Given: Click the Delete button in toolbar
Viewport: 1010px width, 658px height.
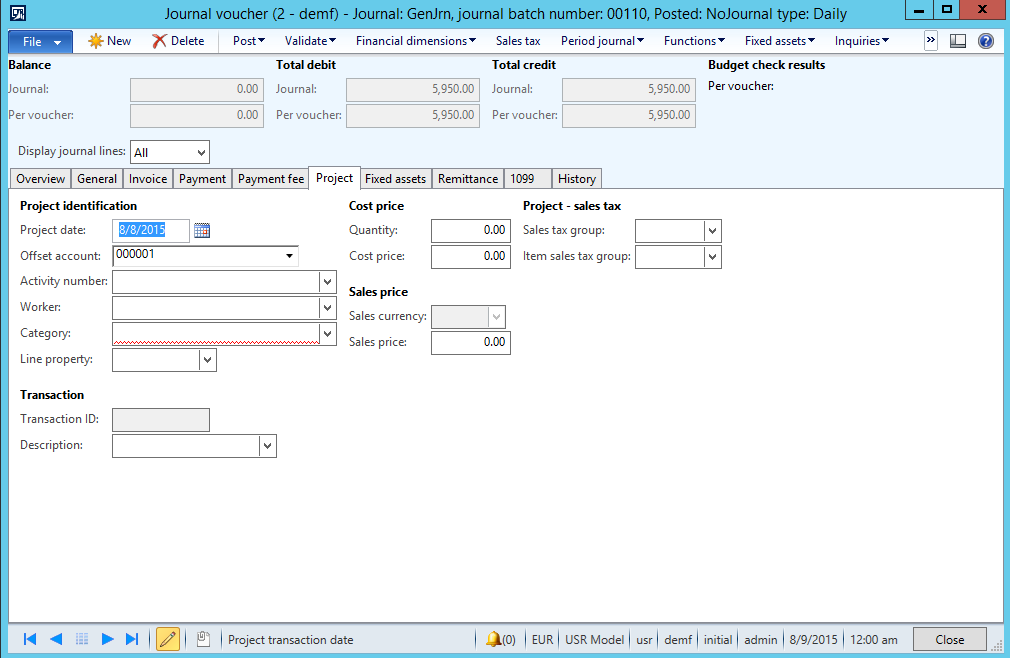Looking at the screenshot, I should click(x=178, y=41).
